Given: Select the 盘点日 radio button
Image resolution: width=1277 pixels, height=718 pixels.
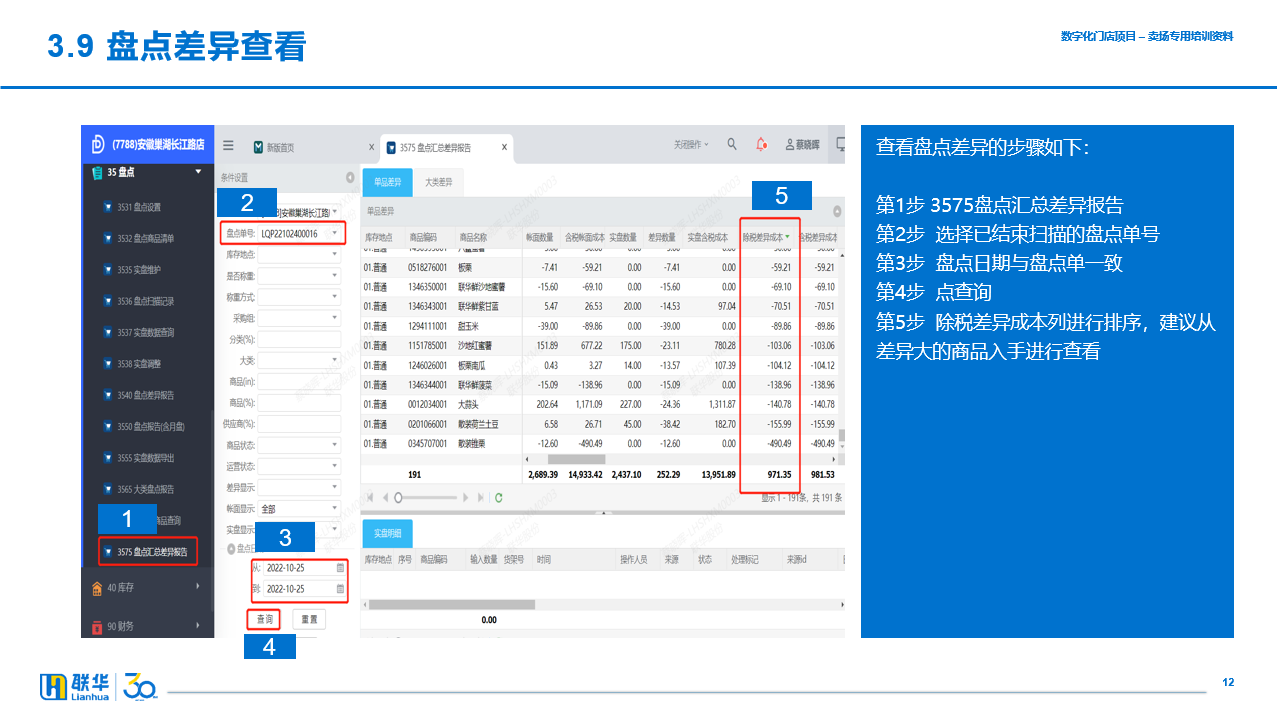Looking at the screenshot, I should pyautogui.click(x=230, y=548).
